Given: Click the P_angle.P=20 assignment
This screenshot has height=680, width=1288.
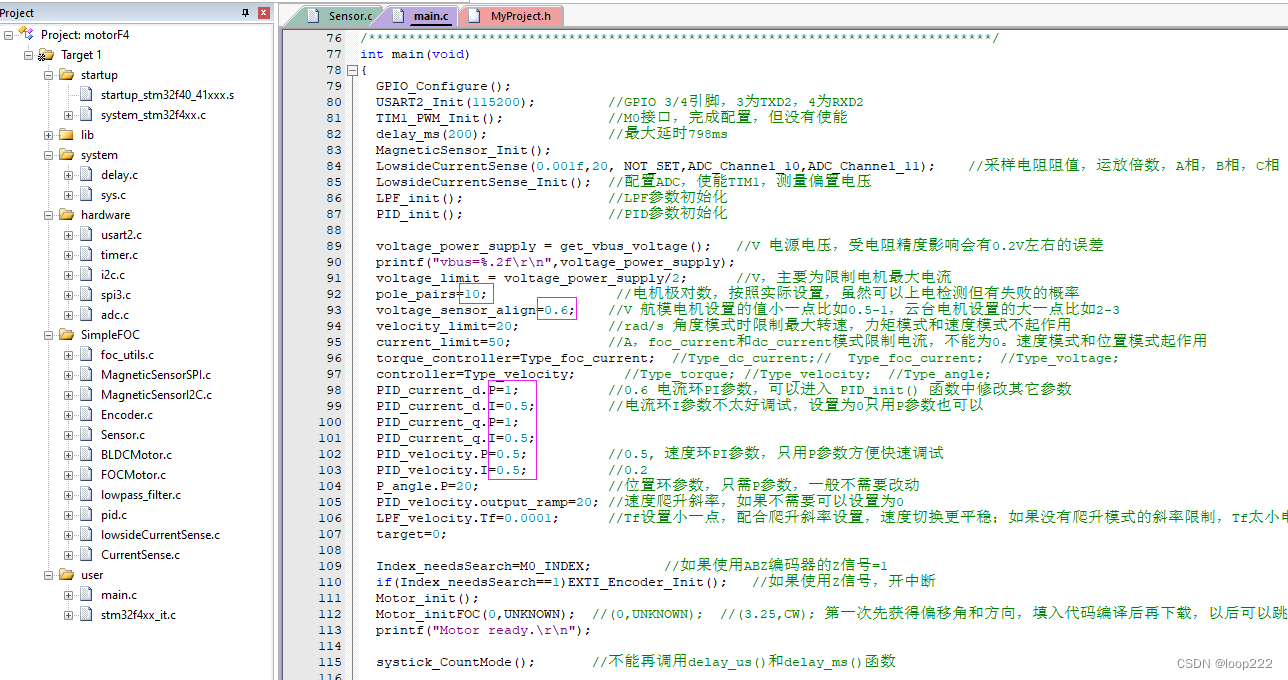Looking at the screenshot, I should click(427, 486).
